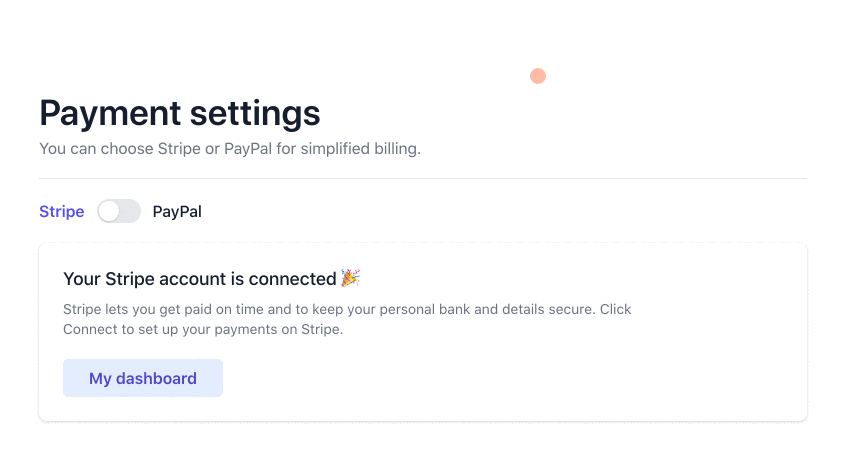Click the Payment settings heading
Viewport: 841px width, 466px height.
(x=180, y=113)
